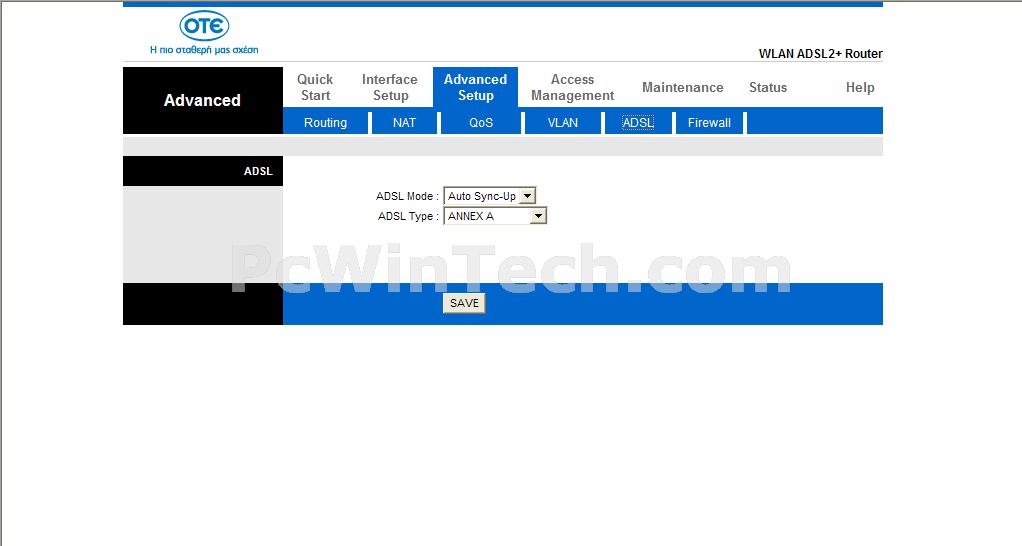
Task: Select the ADSL submenu item
Action: [x=638, y=122]
